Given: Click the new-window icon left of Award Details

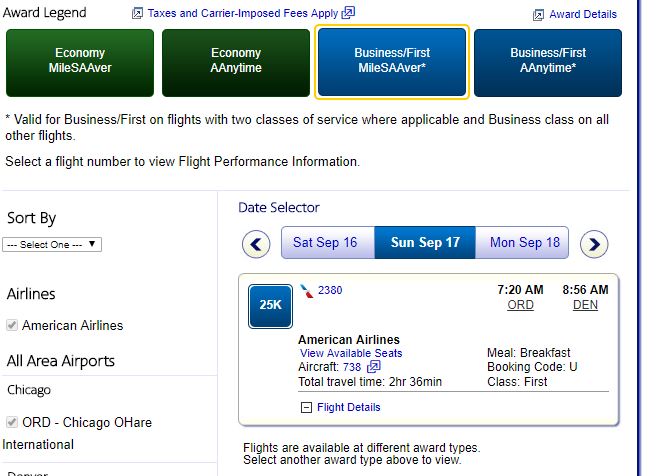Looking at the screenshot, I should pyautogui.click(x=539, y=15).
